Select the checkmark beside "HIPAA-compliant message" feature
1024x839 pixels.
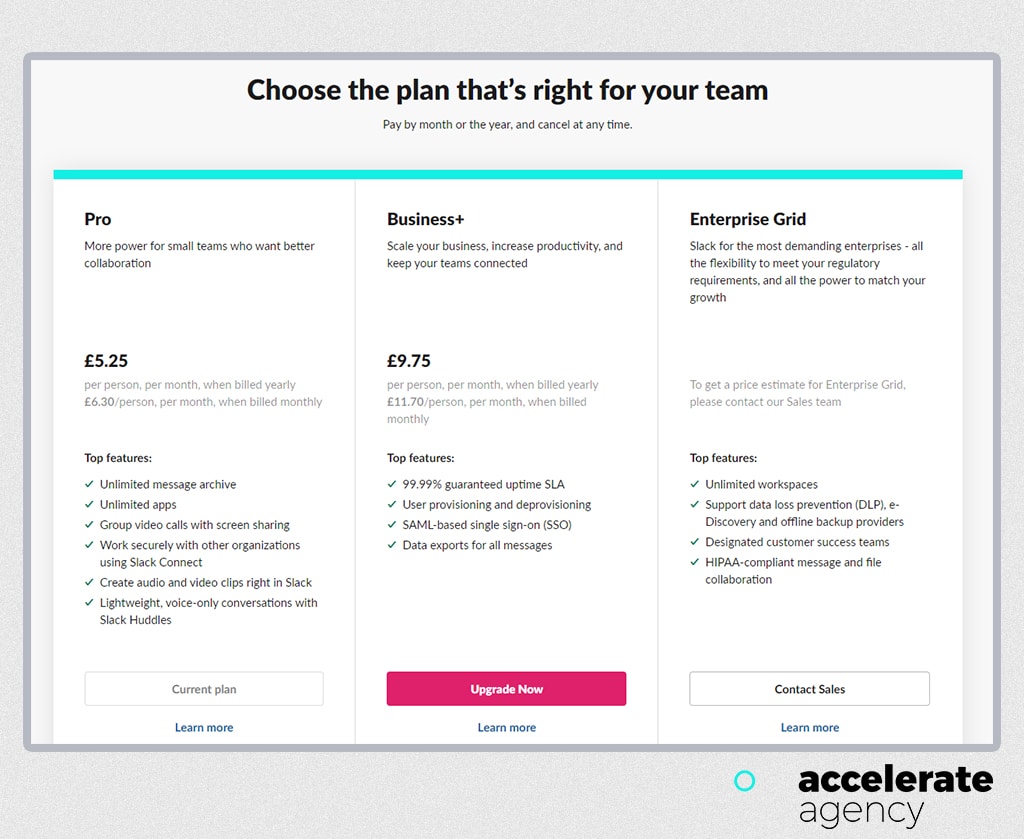tap(695, 563)
